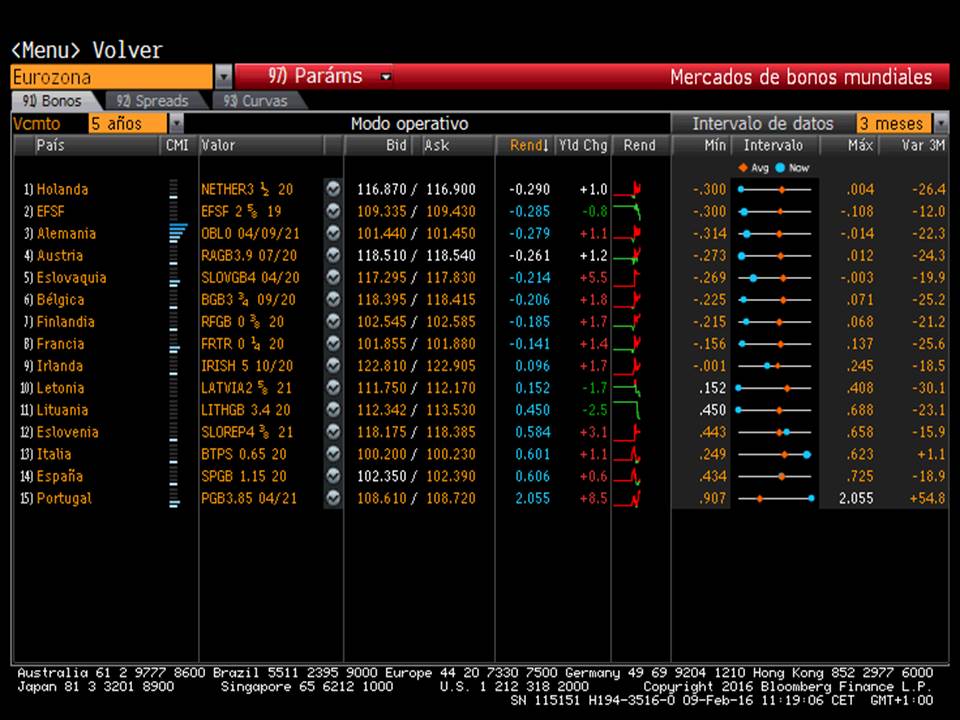Open the Eurozona region dropdown arrow

coord(223,77)
